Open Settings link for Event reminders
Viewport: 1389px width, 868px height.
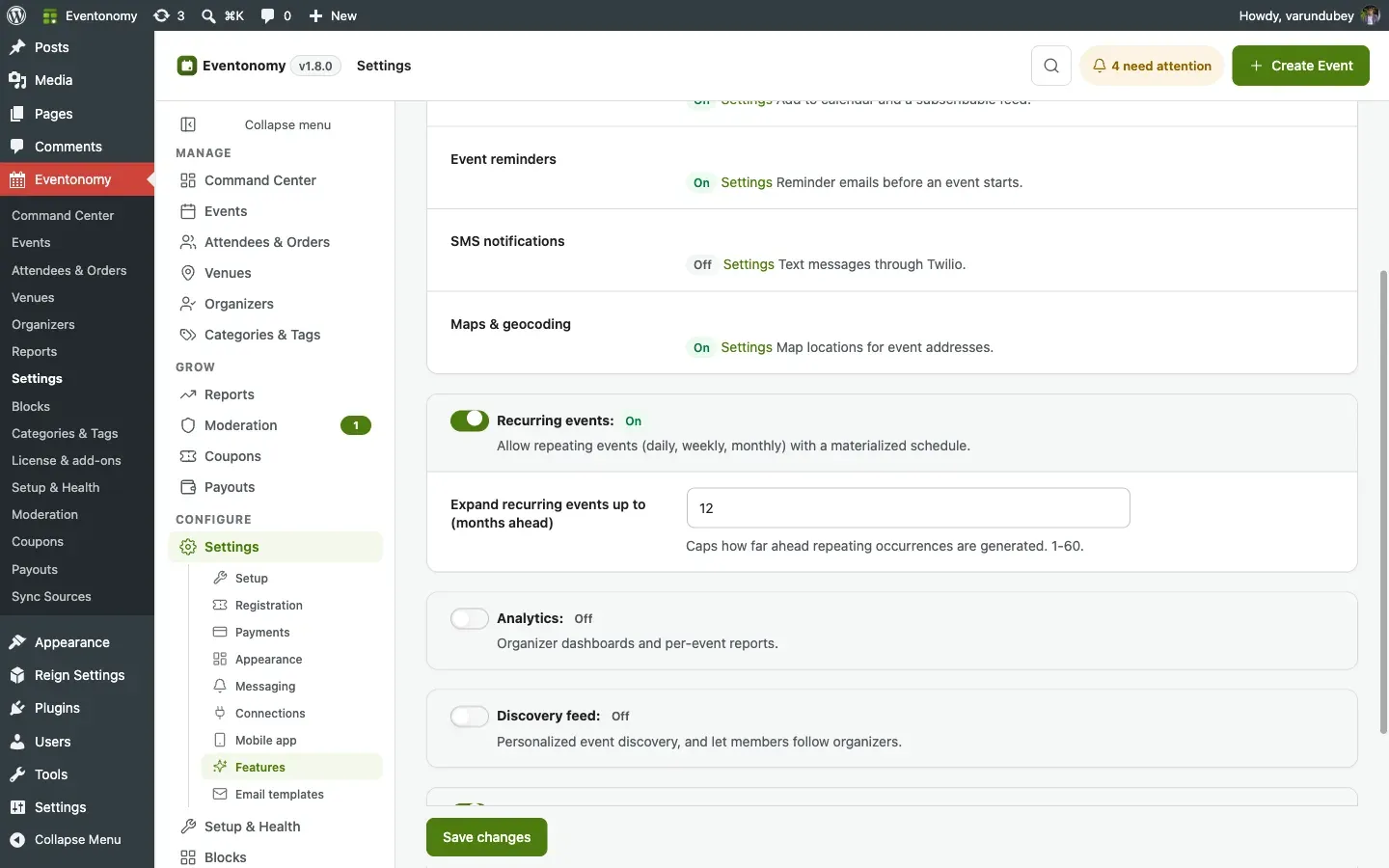747,182
